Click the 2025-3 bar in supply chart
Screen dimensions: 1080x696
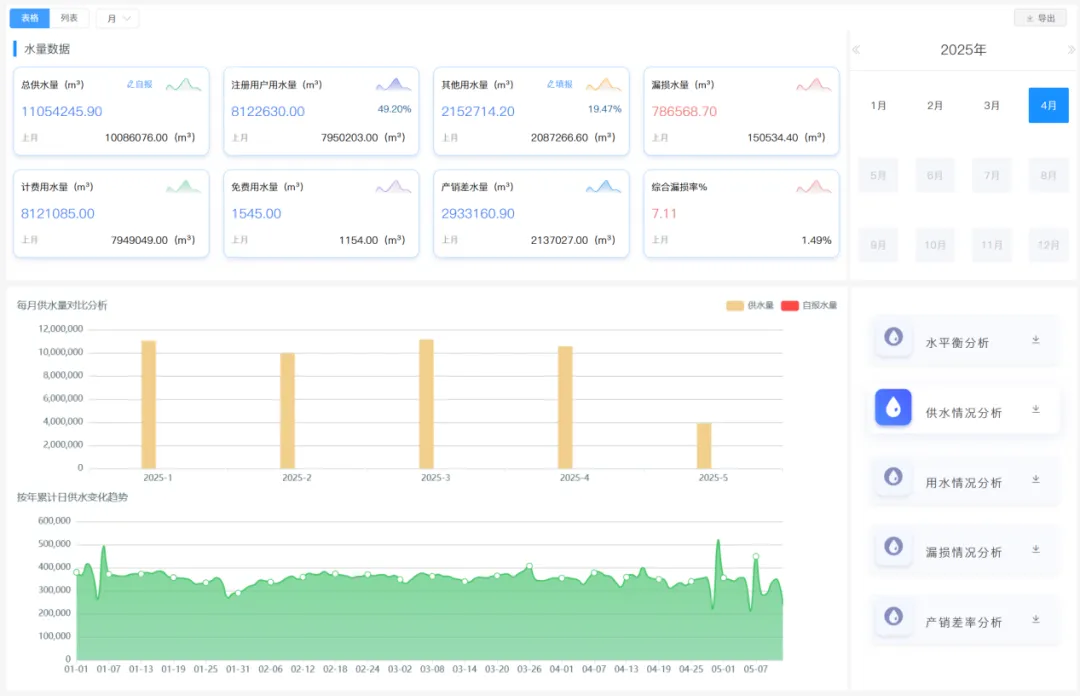pos(426,403)
